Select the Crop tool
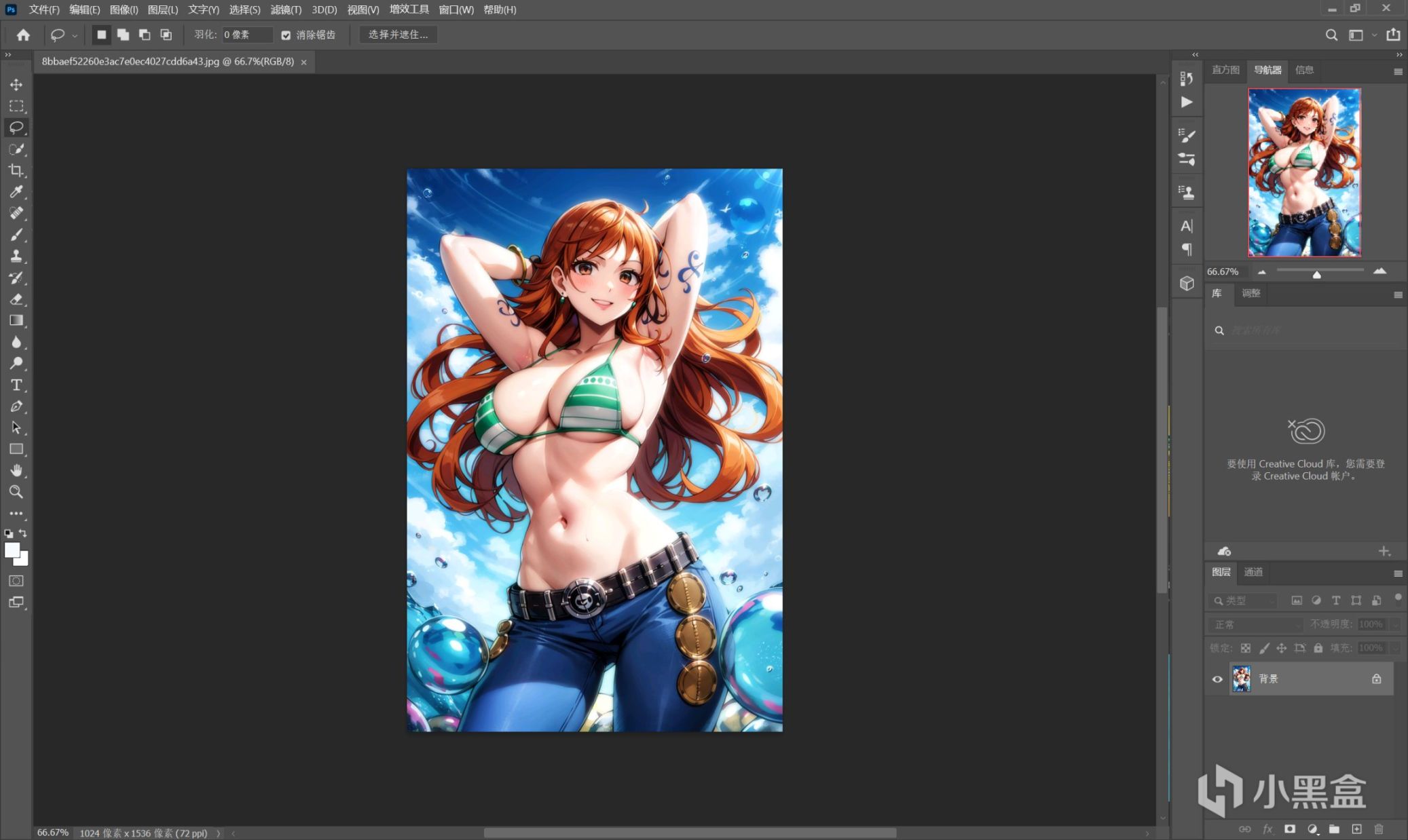1408x840 pixels. pyautogui.click(x=16, y=170)
